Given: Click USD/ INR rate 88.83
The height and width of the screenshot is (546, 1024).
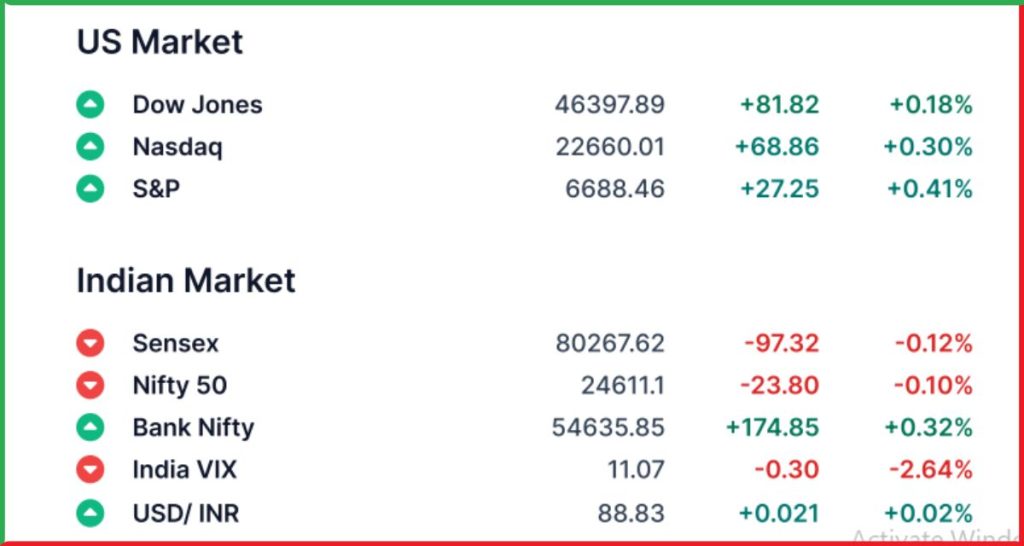Looking at the screenshot, I should pos(630,514).
